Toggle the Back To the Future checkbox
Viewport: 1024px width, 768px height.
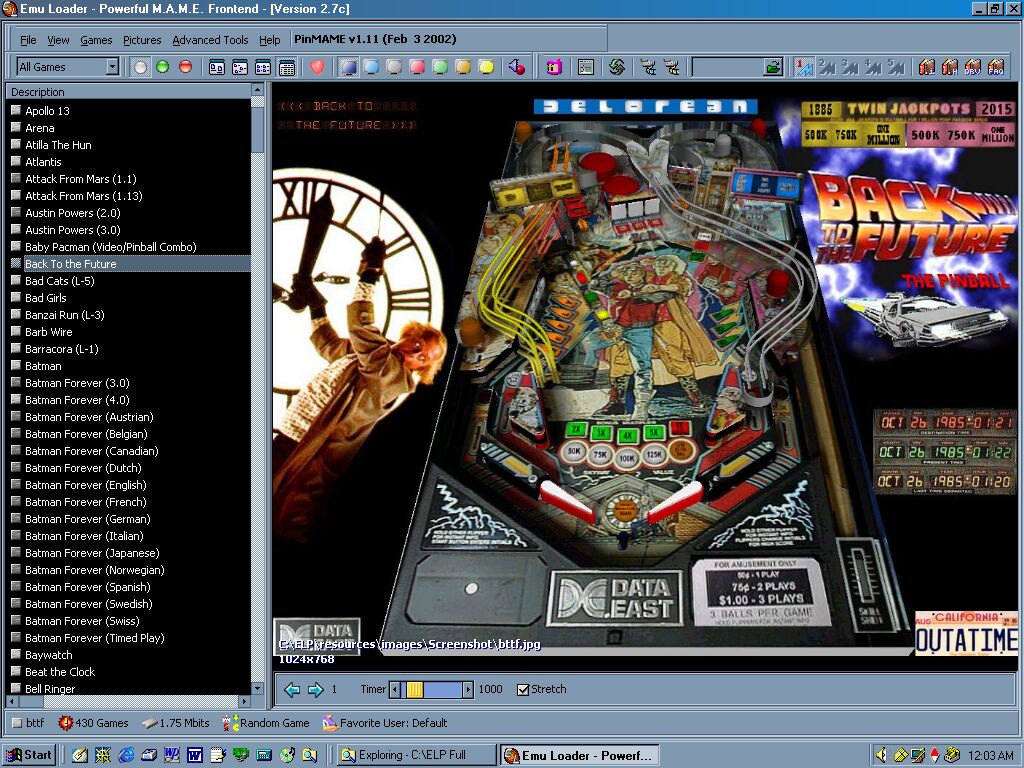16,263
